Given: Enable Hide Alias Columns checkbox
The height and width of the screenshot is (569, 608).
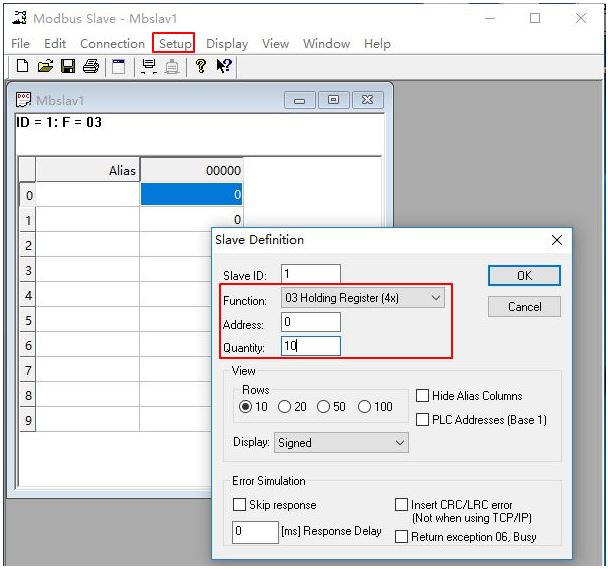Looking at the screenshot, I should [422, 396].
